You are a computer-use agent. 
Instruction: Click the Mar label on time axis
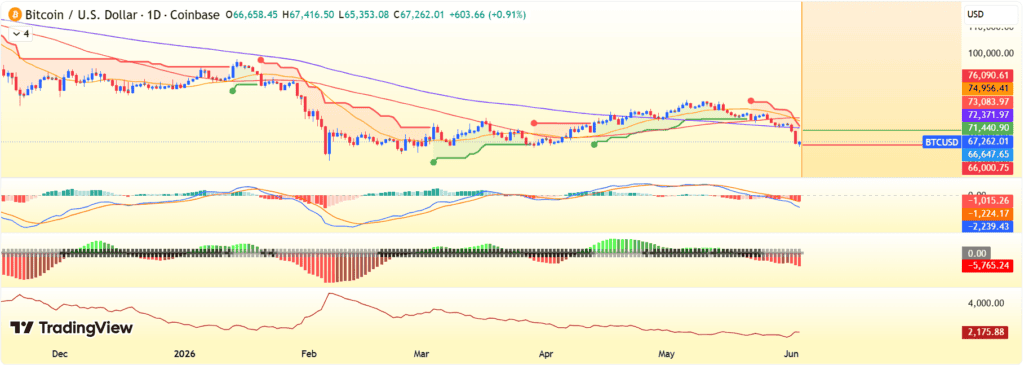[422, 354]
